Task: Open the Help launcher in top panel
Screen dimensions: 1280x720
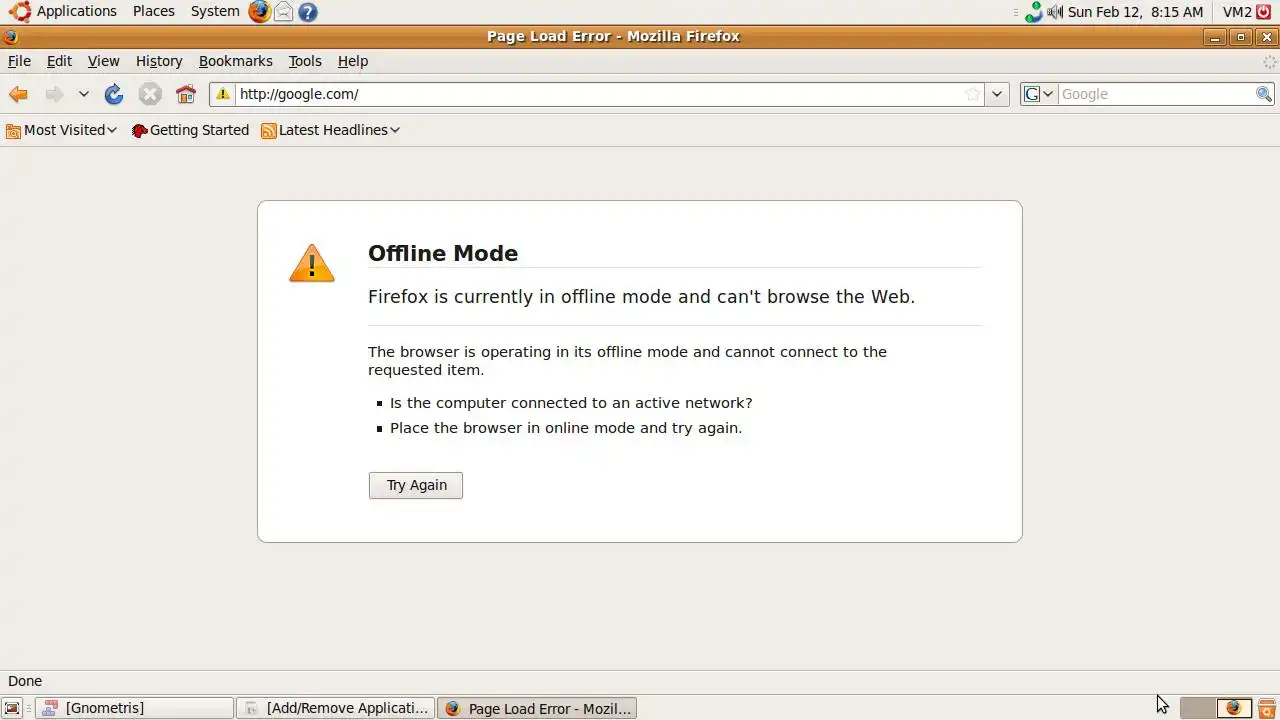Action: (x=308, y=12)
